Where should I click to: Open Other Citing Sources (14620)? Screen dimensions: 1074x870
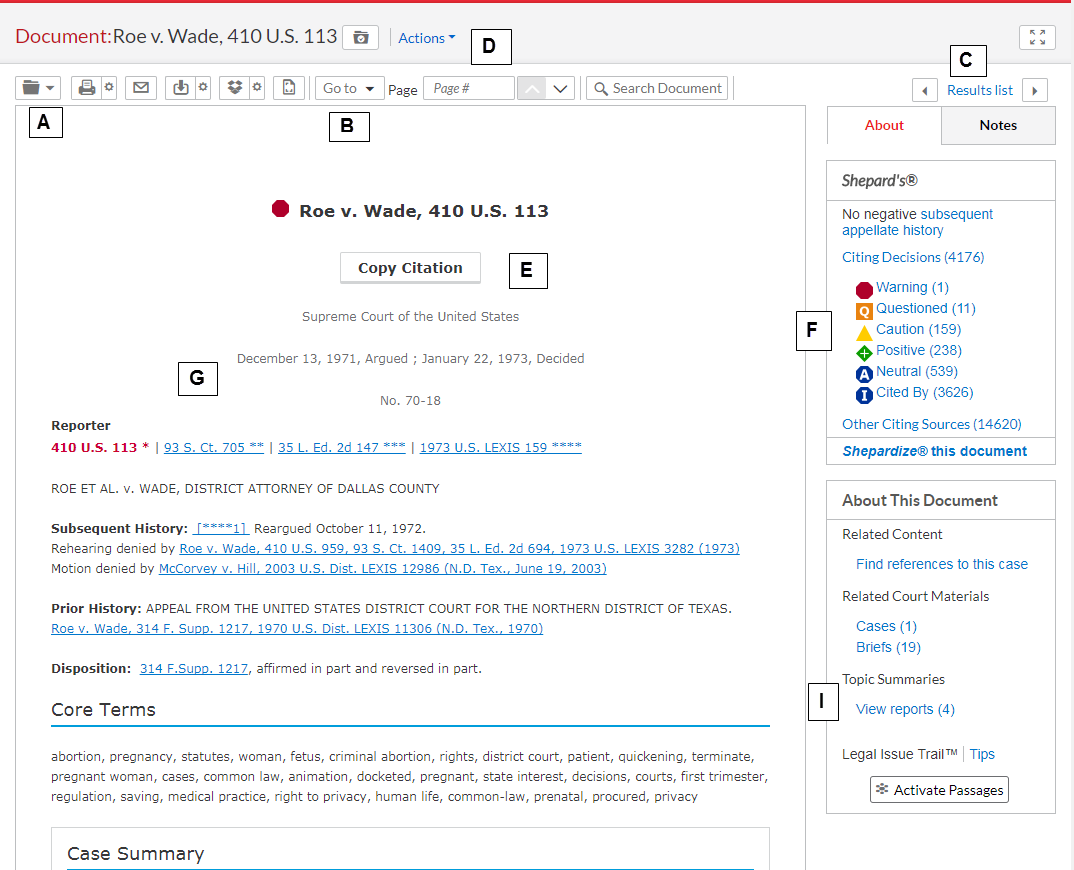pyautogui.click(x=932, y=424)
